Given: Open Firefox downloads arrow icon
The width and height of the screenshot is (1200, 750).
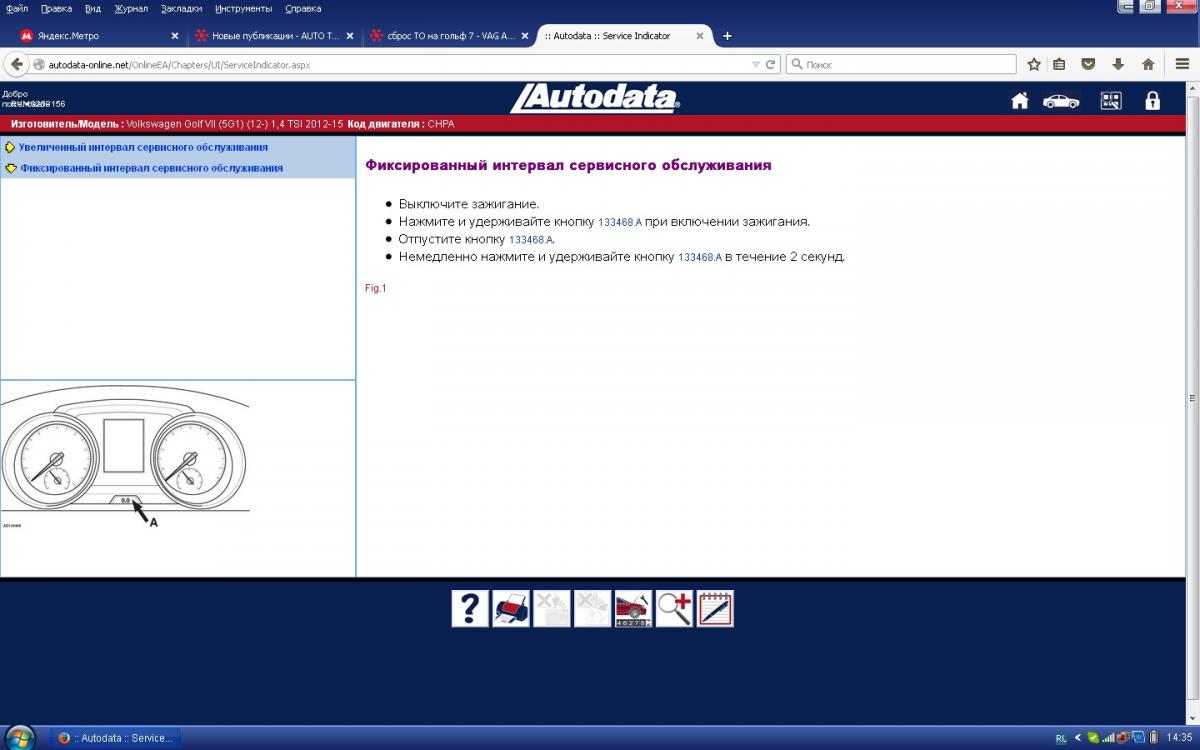Looking at the screenshot, I should tap(1118, 64).
